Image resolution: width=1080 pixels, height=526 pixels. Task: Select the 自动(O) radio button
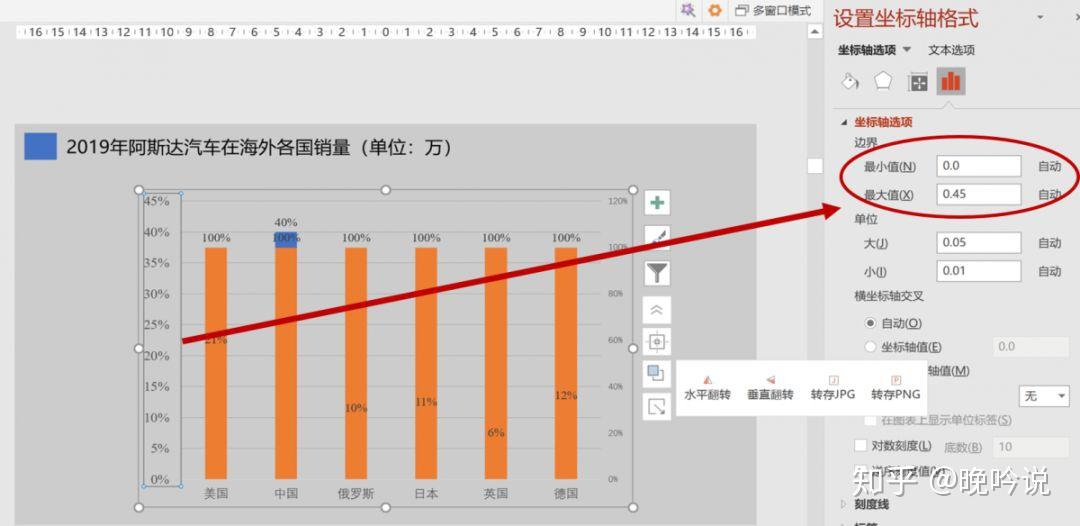(870, 323)
